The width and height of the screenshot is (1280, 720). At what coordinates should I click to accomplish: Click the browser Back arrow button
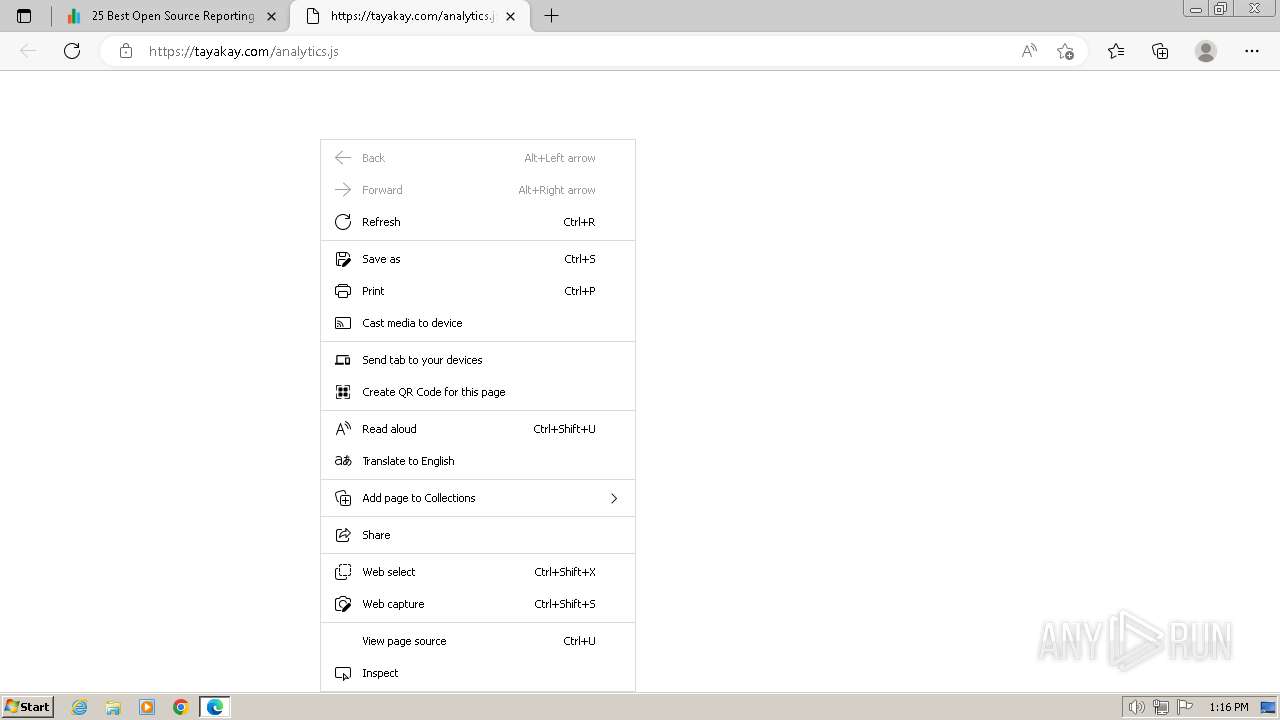tap(28, 51)
